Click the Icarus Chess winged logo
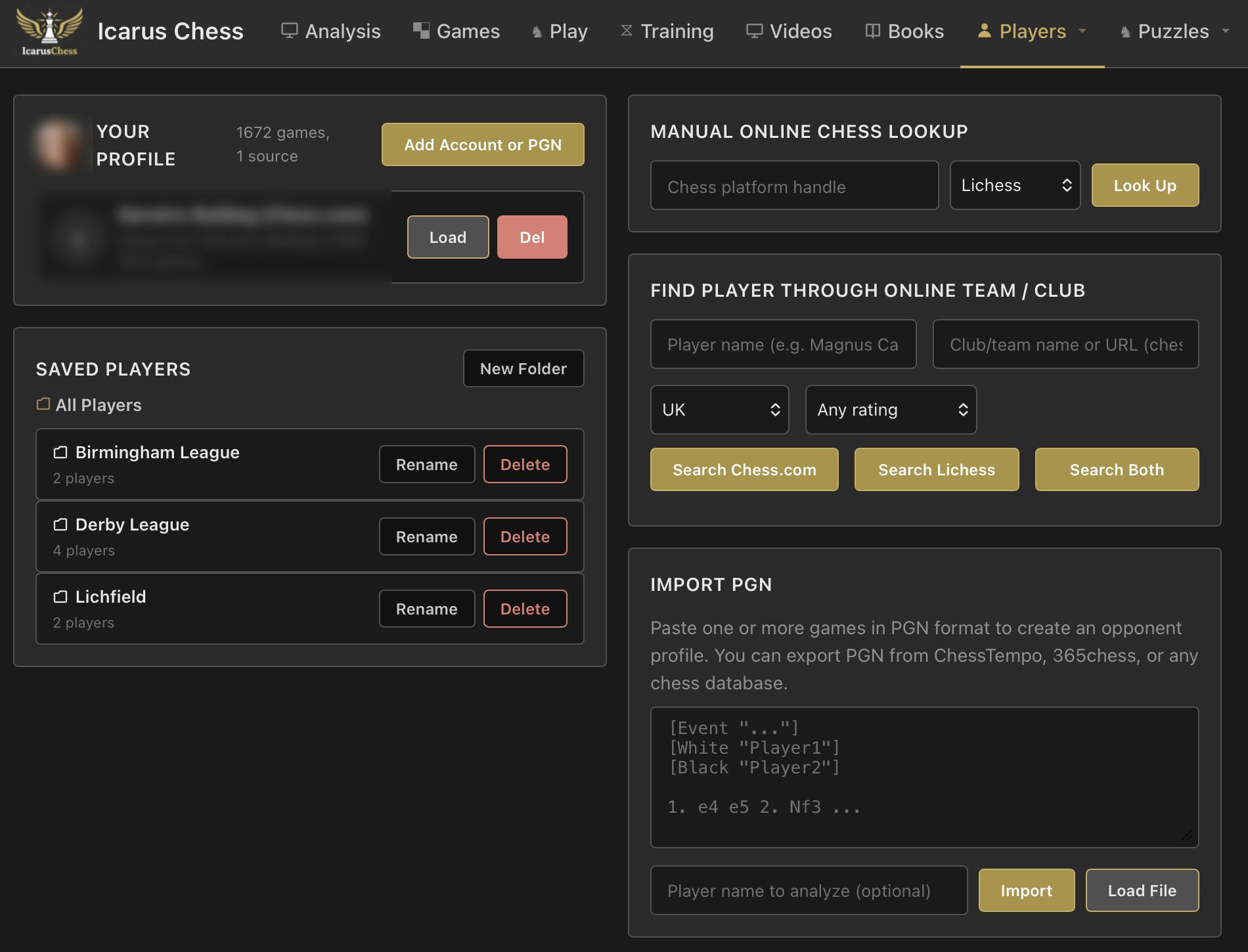Image resolution: width=1248 pixels, height=952 pixels. pos(49,31)
